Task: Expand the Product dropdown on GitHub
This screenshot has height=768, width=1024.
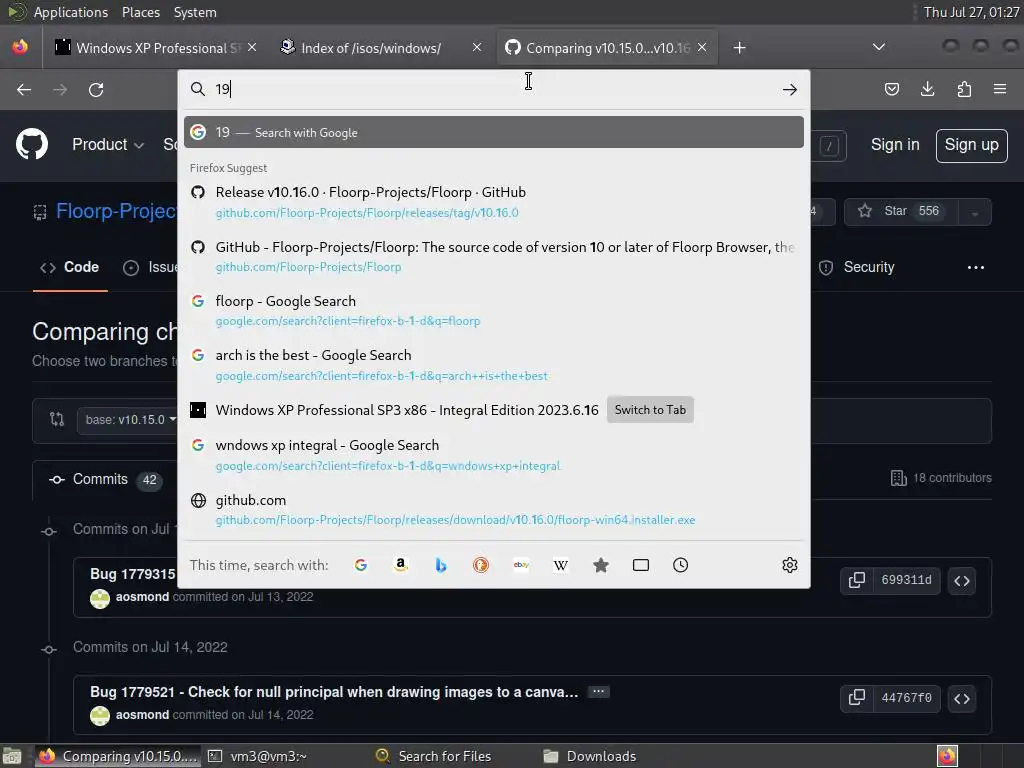Action: point(108,144)
